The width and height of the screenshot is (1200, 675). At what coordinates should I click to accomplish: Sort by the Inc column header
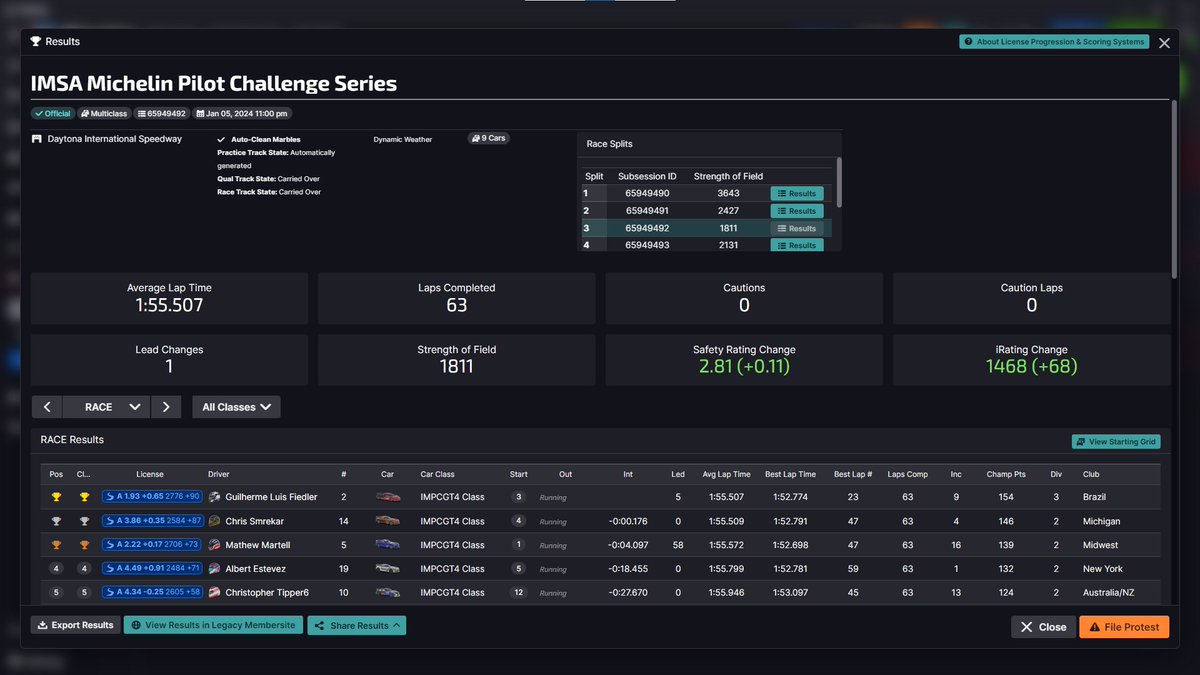(957, 474)
